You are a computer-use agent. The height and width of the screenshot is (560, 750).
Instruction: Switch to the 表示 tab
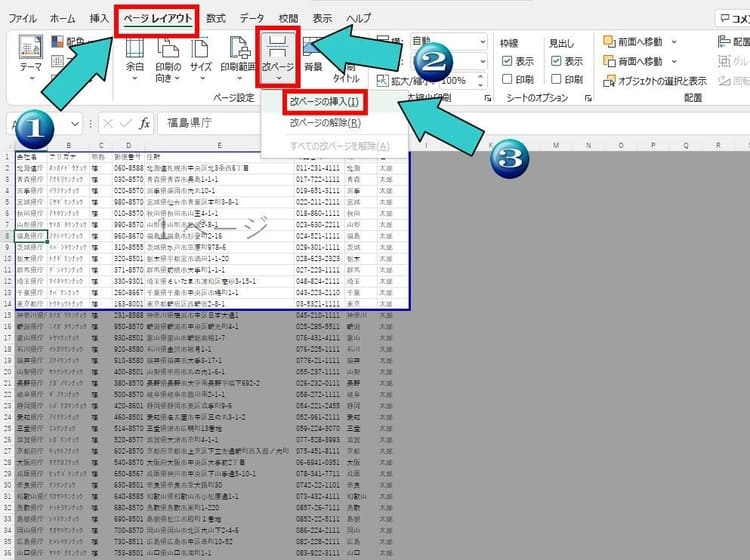pyautogui.click(x=322, y=19)
